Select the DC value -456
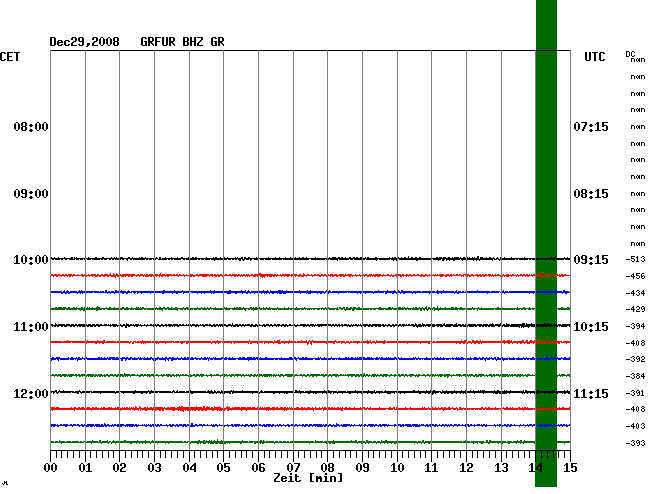Screen dimensions: 650x494 tap(635, 276)
